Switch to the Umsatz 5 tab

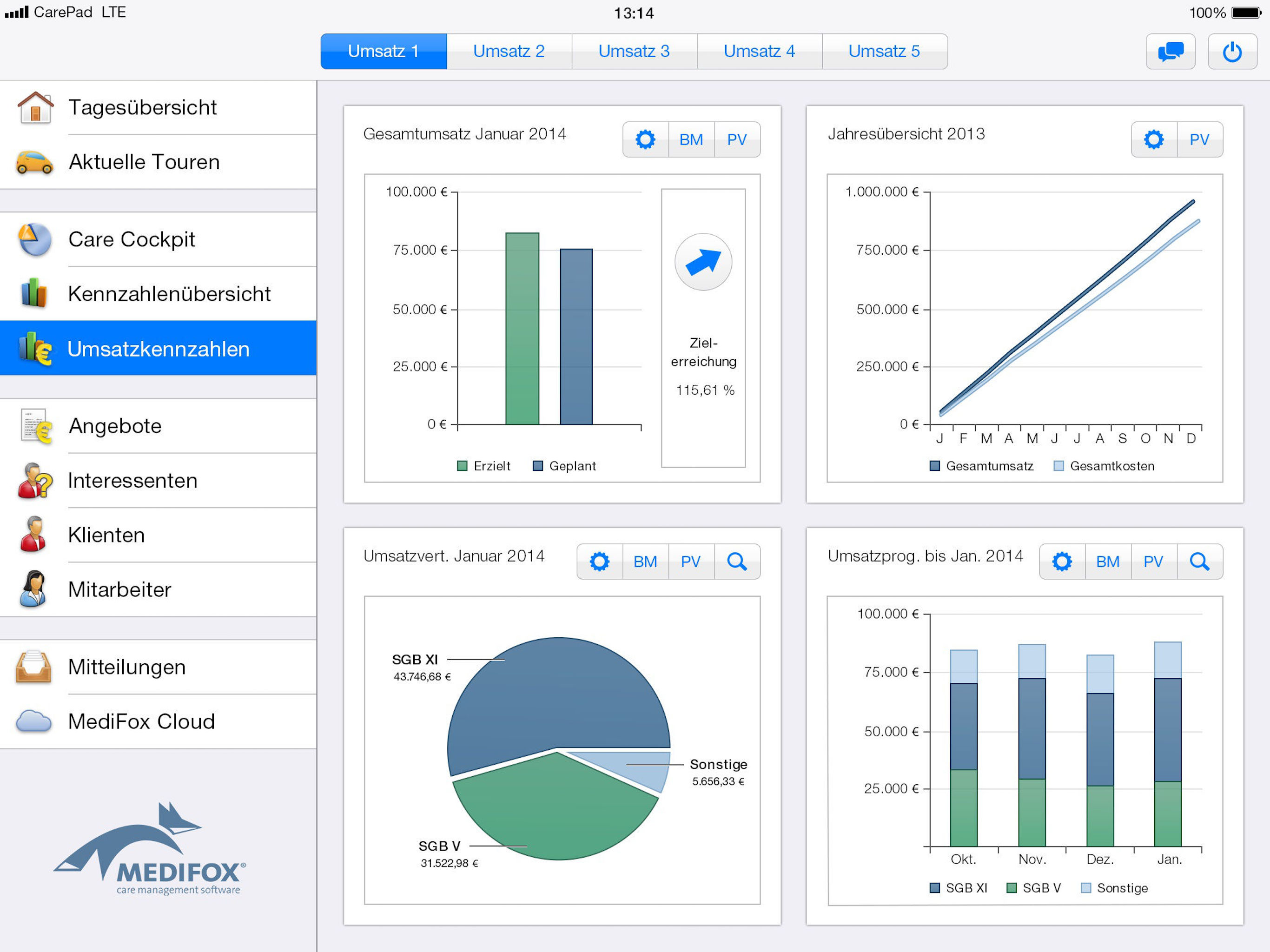(x=884, y=52)
